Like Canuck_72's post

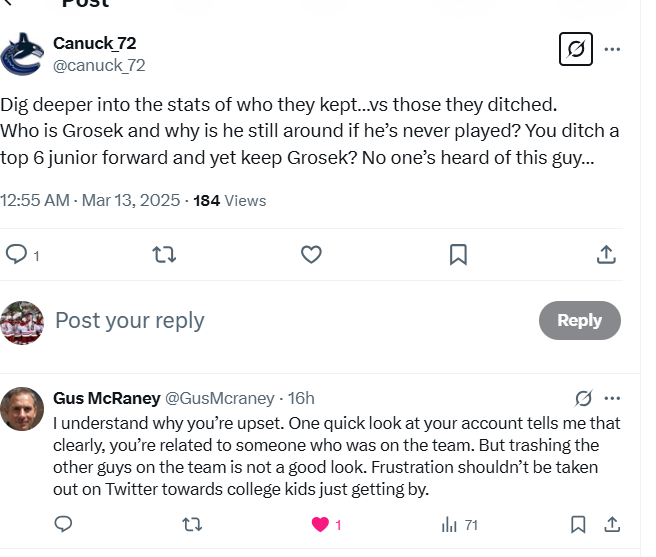point(311,254)
